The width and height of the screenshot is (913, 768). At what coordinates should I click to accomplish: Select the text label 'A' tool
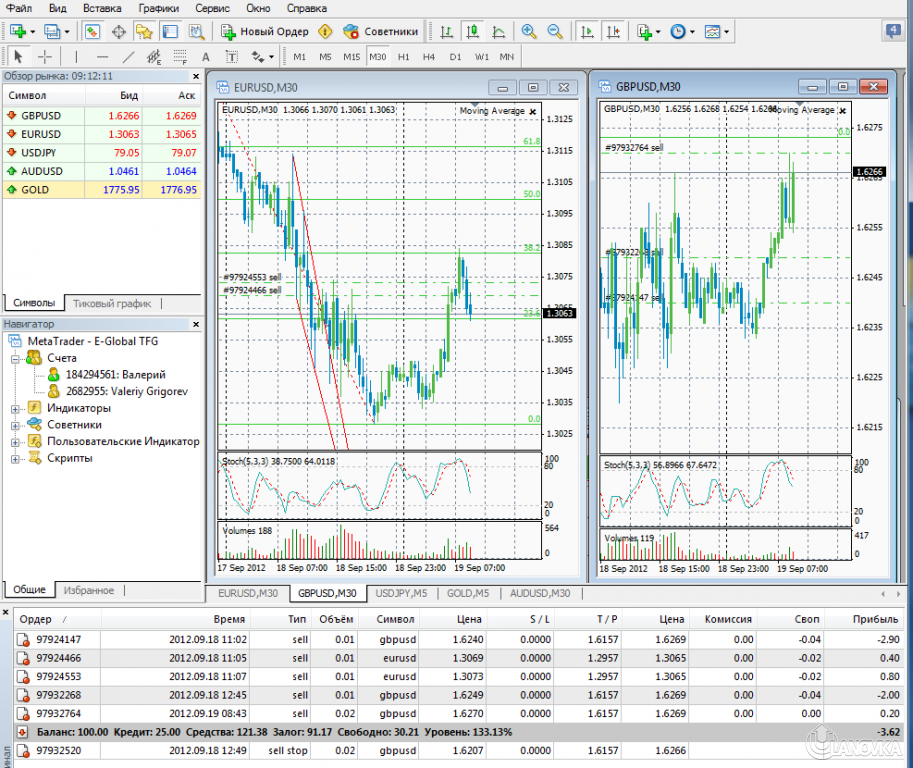(206, 57)
